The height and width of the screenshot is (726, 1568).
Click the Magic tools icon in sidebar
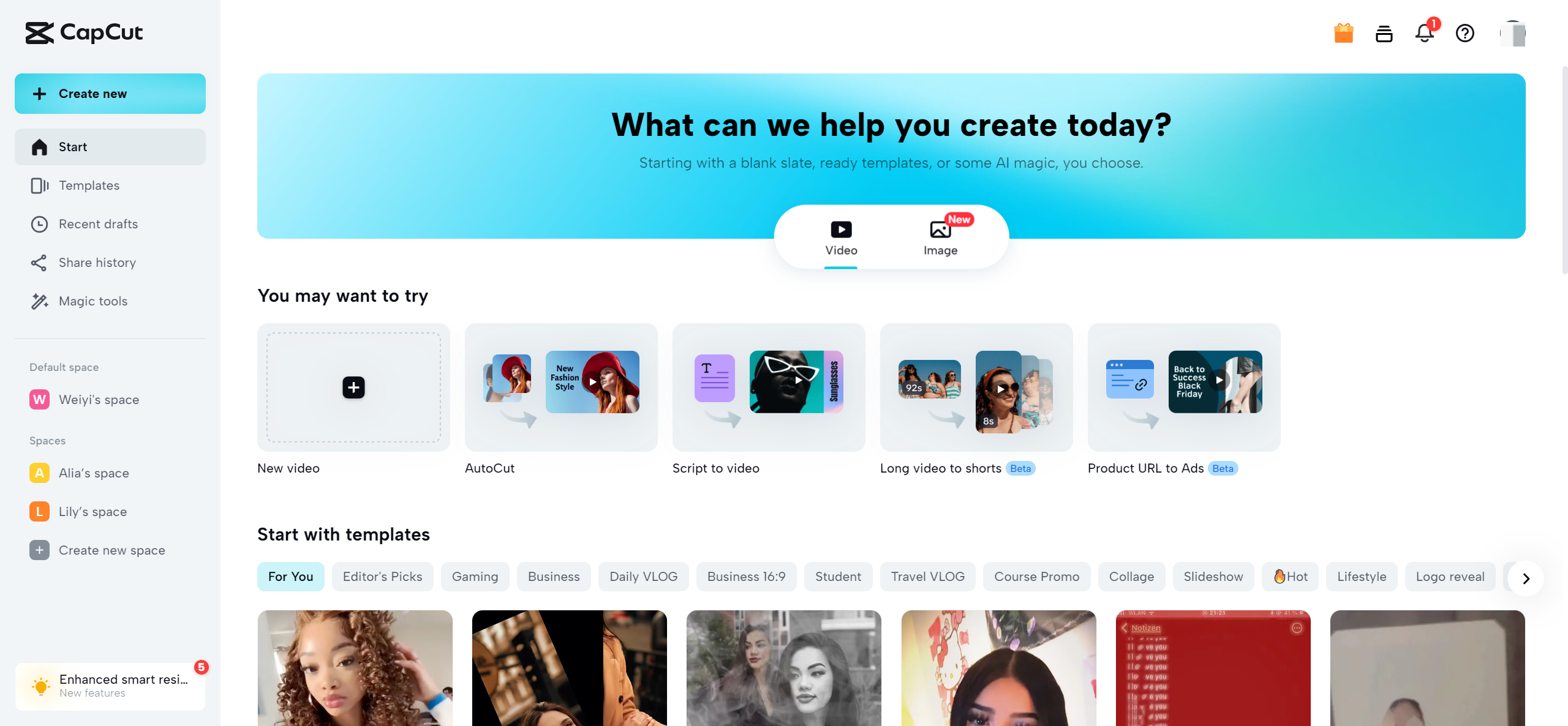pyautogui.click(x=39, y=300)
